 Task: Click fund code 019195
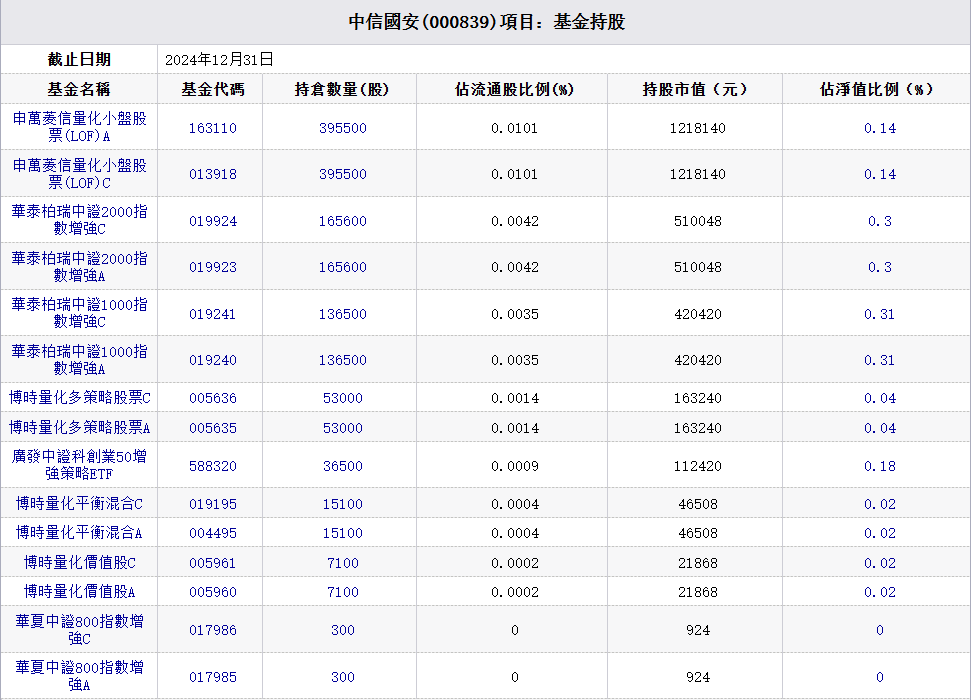tap(212, 504)
